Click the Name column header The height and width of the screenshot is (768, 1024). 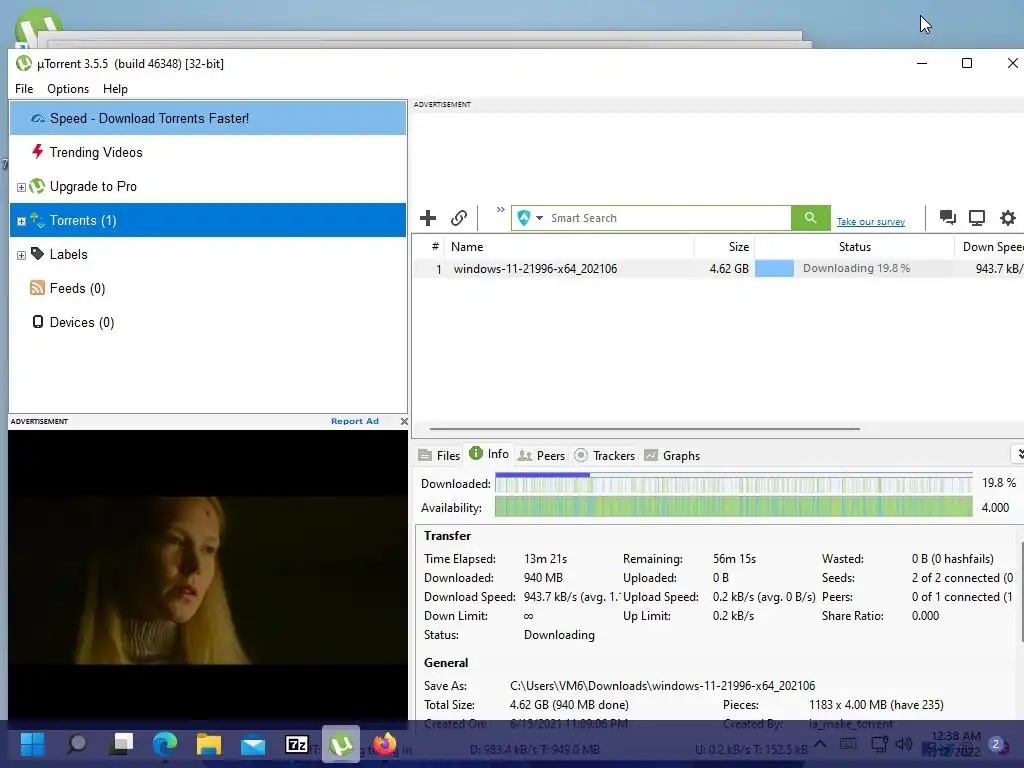point(569,247)
